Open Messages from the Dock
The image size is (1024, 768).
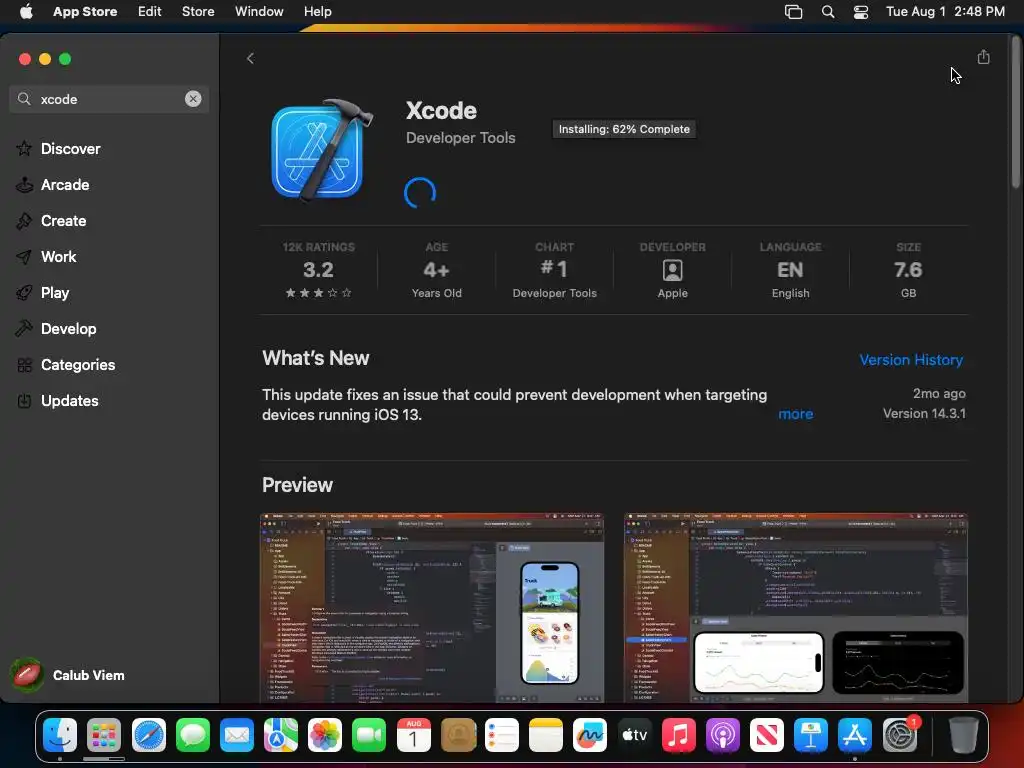tap(193, 735)
